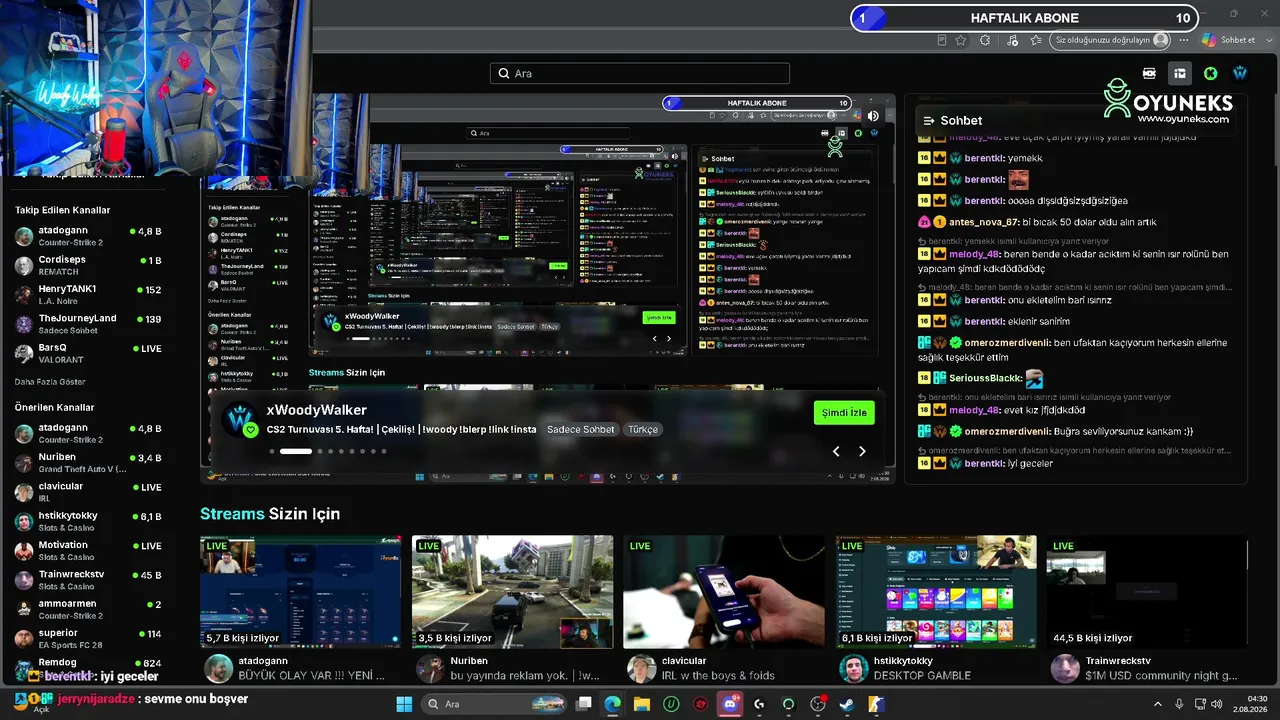This screenshot has width=1280, height=720.
Task: Click the Windows taskbar Ara search box
Action: (494, 704)
